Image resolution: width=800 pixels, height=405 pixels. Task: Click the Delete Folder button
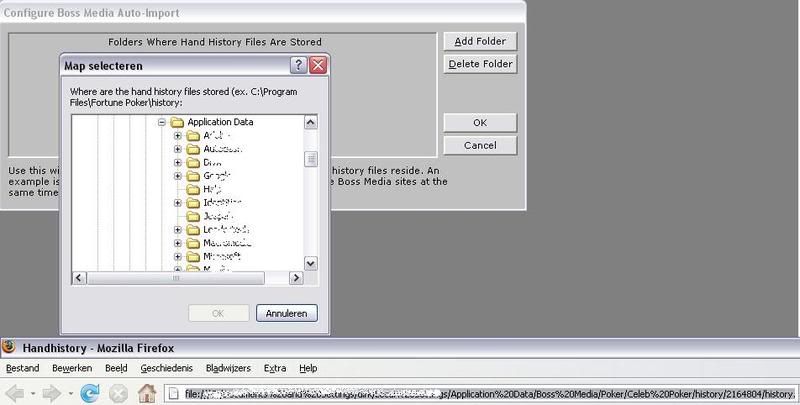(x=480, y=64)
